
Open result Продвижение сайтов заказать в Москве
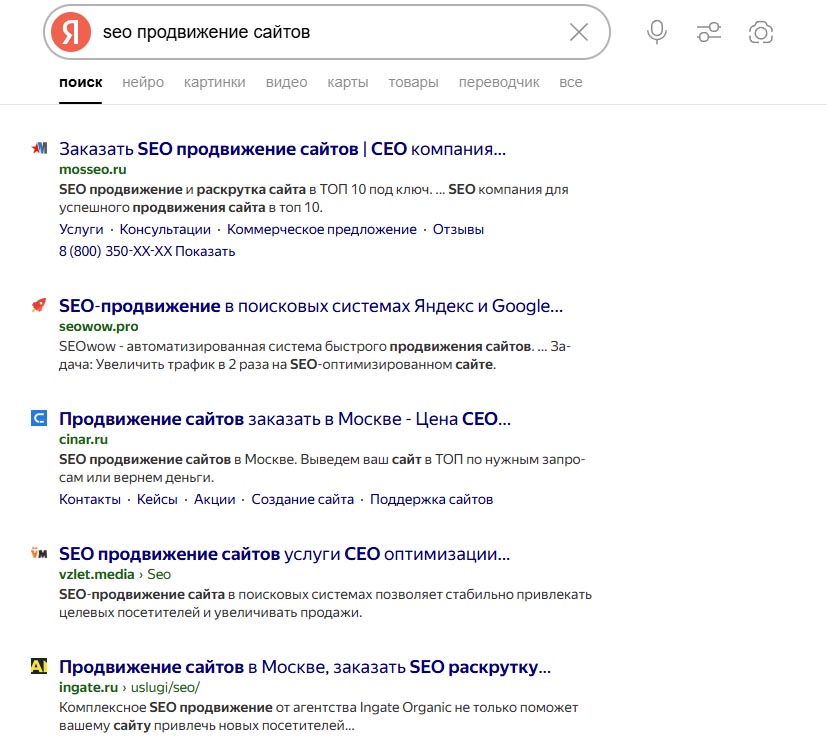(x=285, y=419)
